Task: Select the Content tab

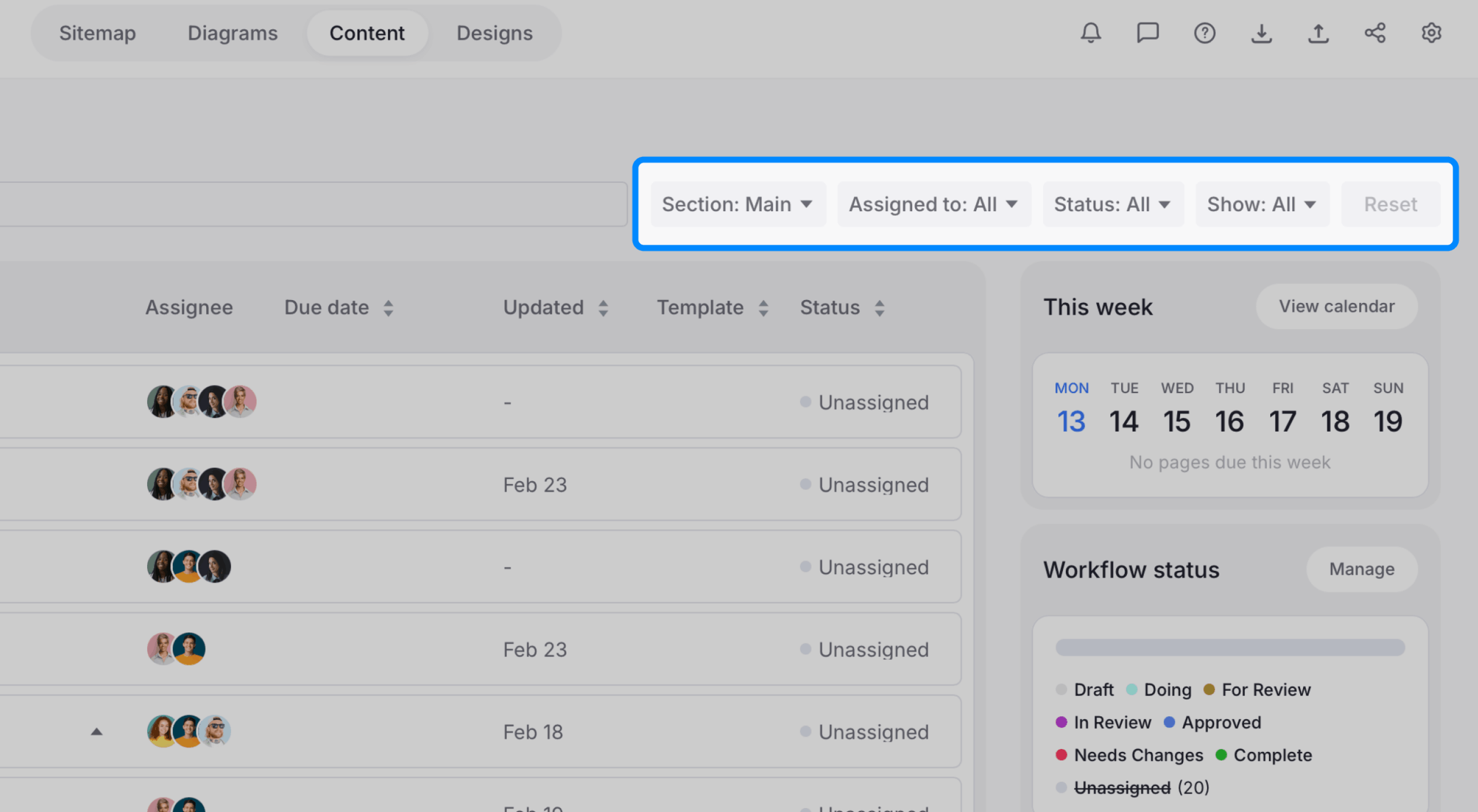Action: [367, 33]
